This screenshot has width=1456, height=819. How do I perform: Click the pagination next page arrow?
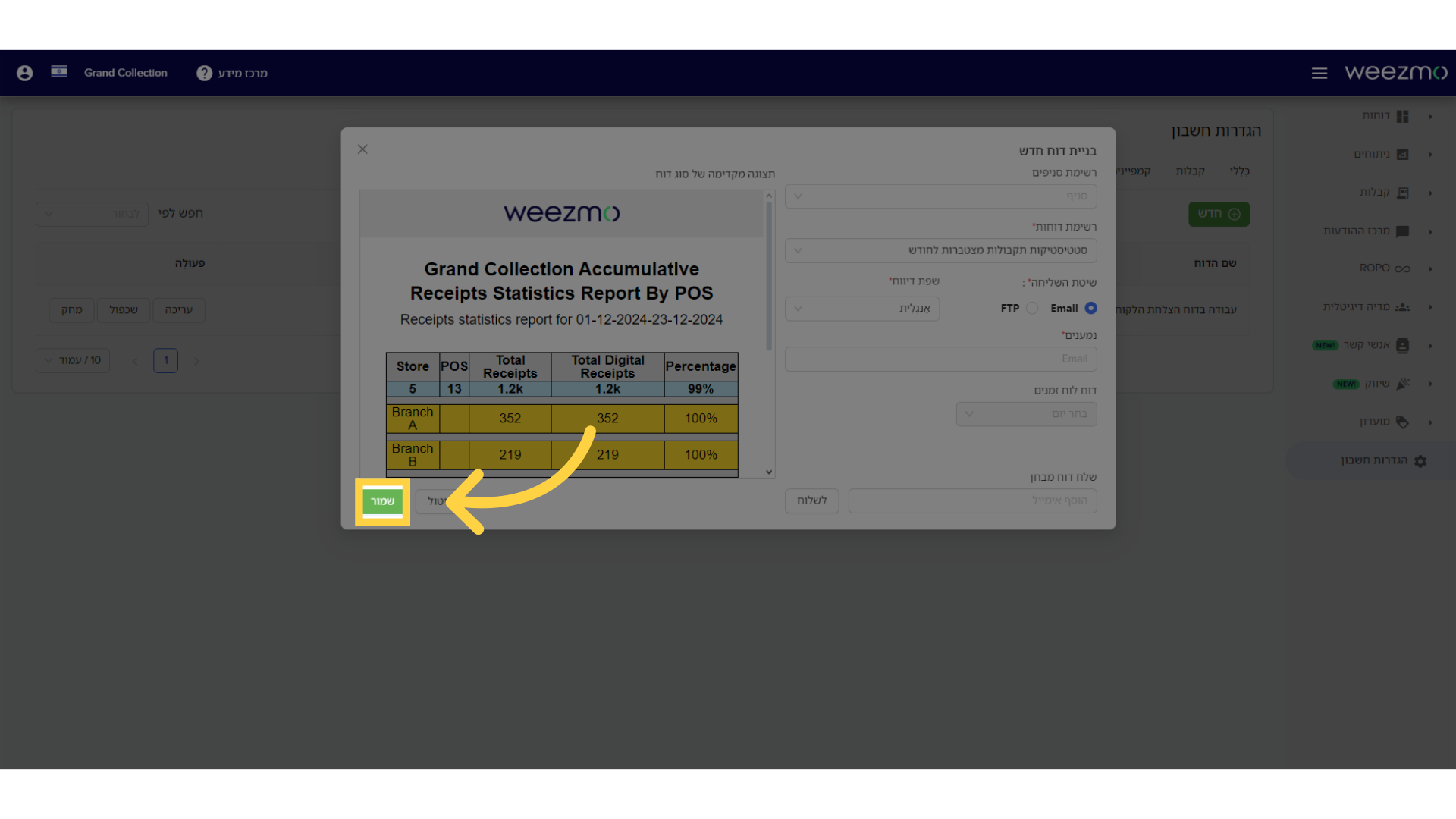point(197,362)
